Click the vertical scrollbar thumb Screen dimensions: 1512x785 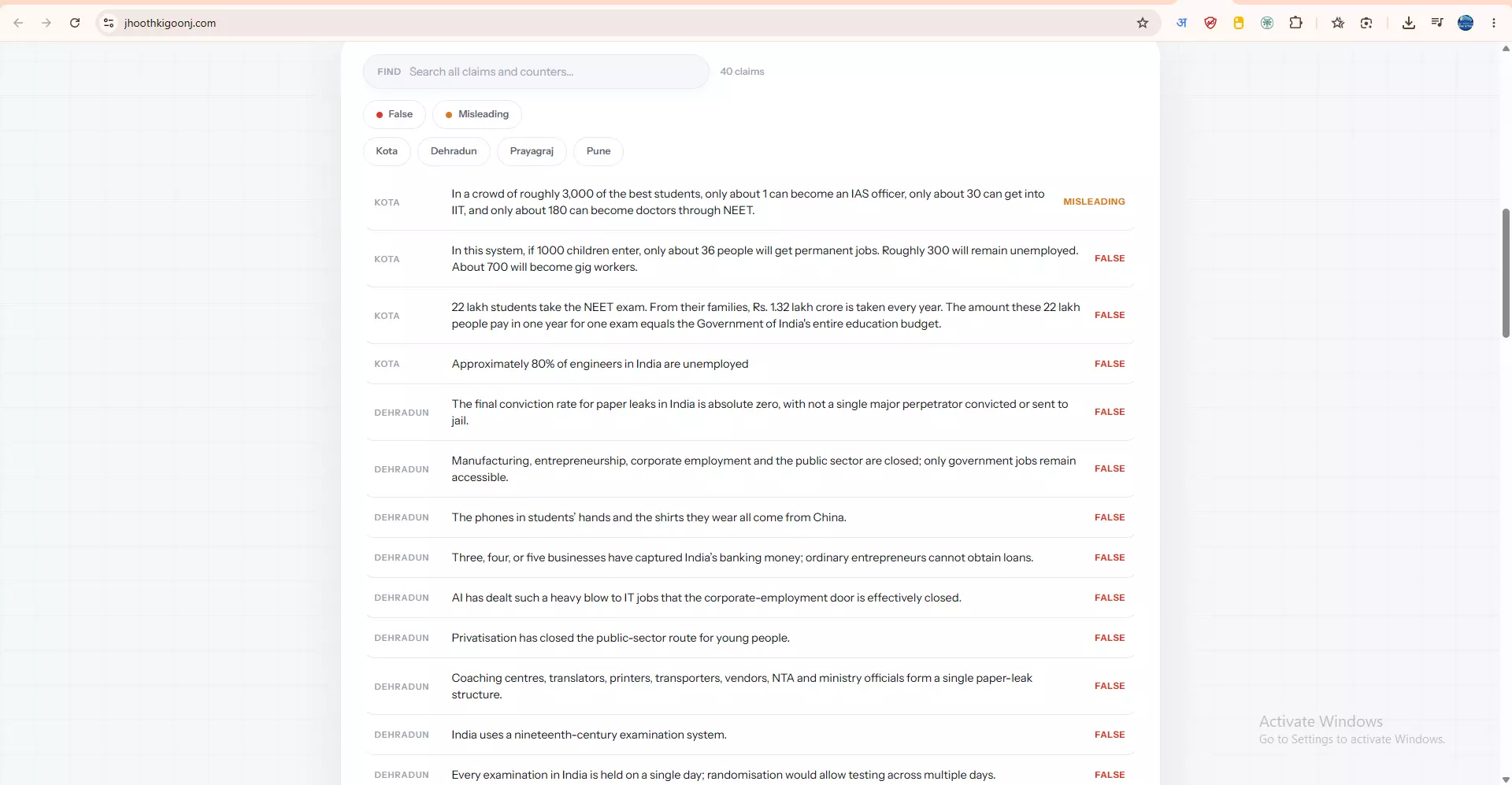pyautogui.click(x=1506, y=273)
